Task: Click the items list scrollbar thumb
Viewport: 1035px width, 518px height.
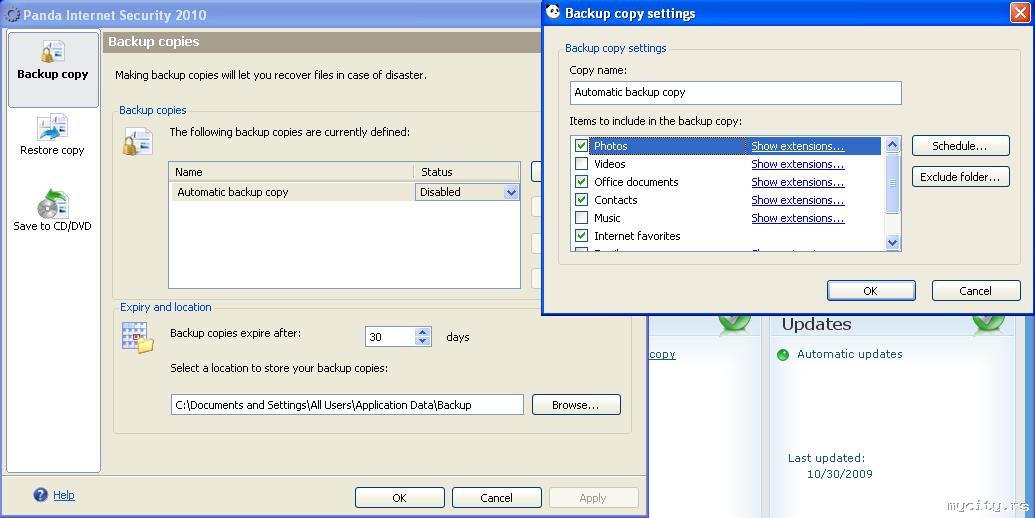Action: pos(892,183)
